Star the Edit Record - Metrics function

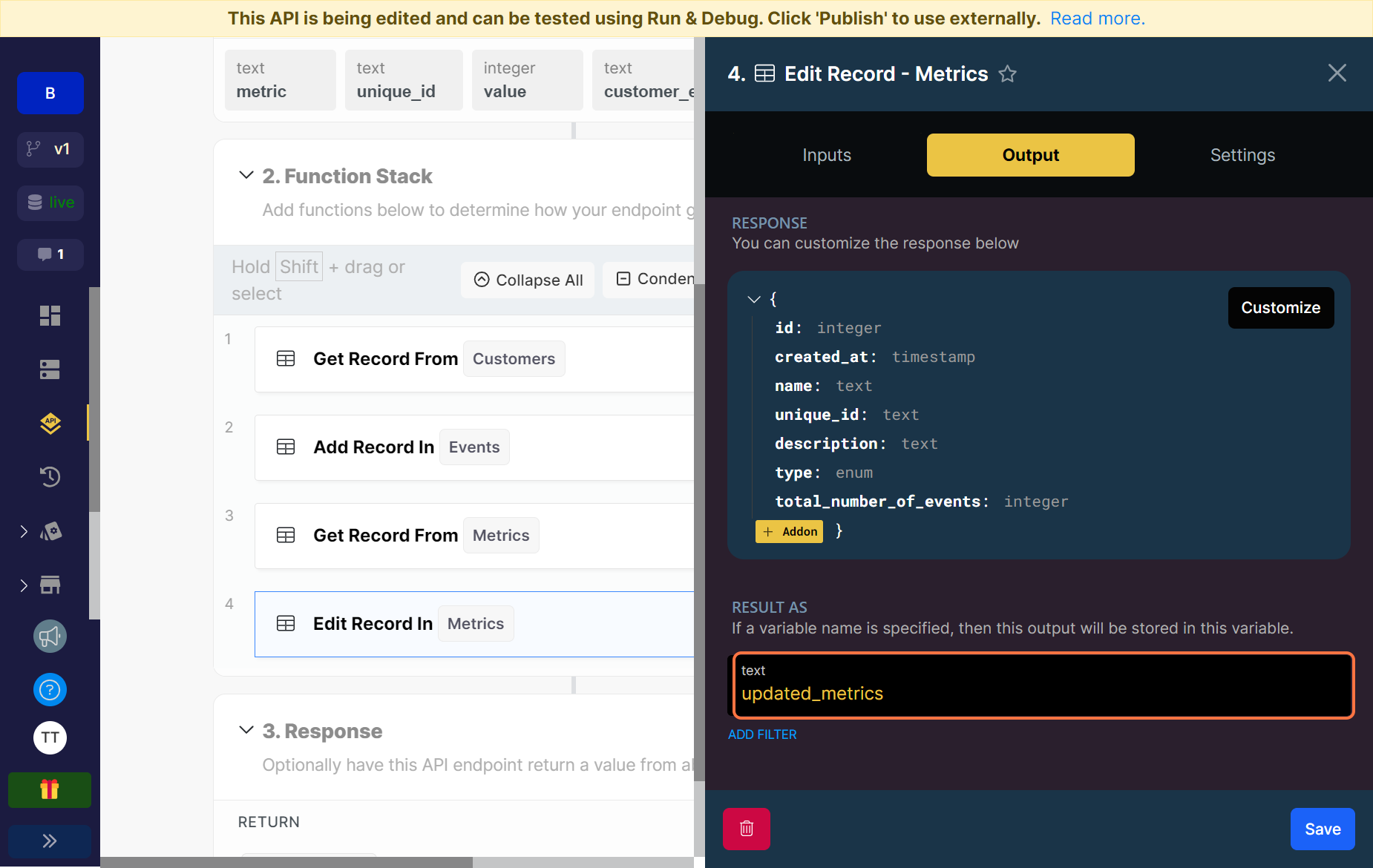pyautogui.click(x=1007, y=73)
